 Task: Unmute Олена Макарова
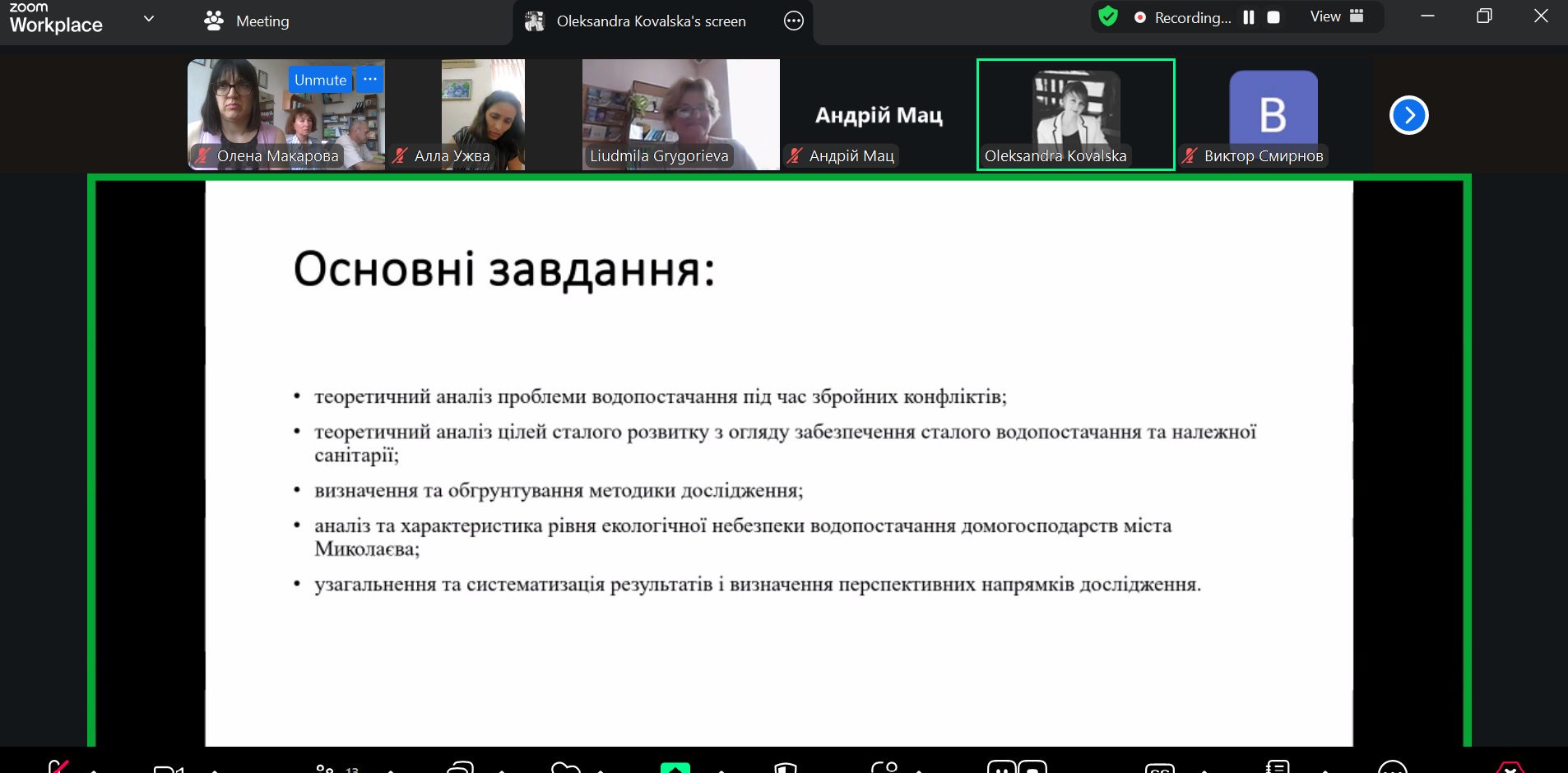pos(320,80)
